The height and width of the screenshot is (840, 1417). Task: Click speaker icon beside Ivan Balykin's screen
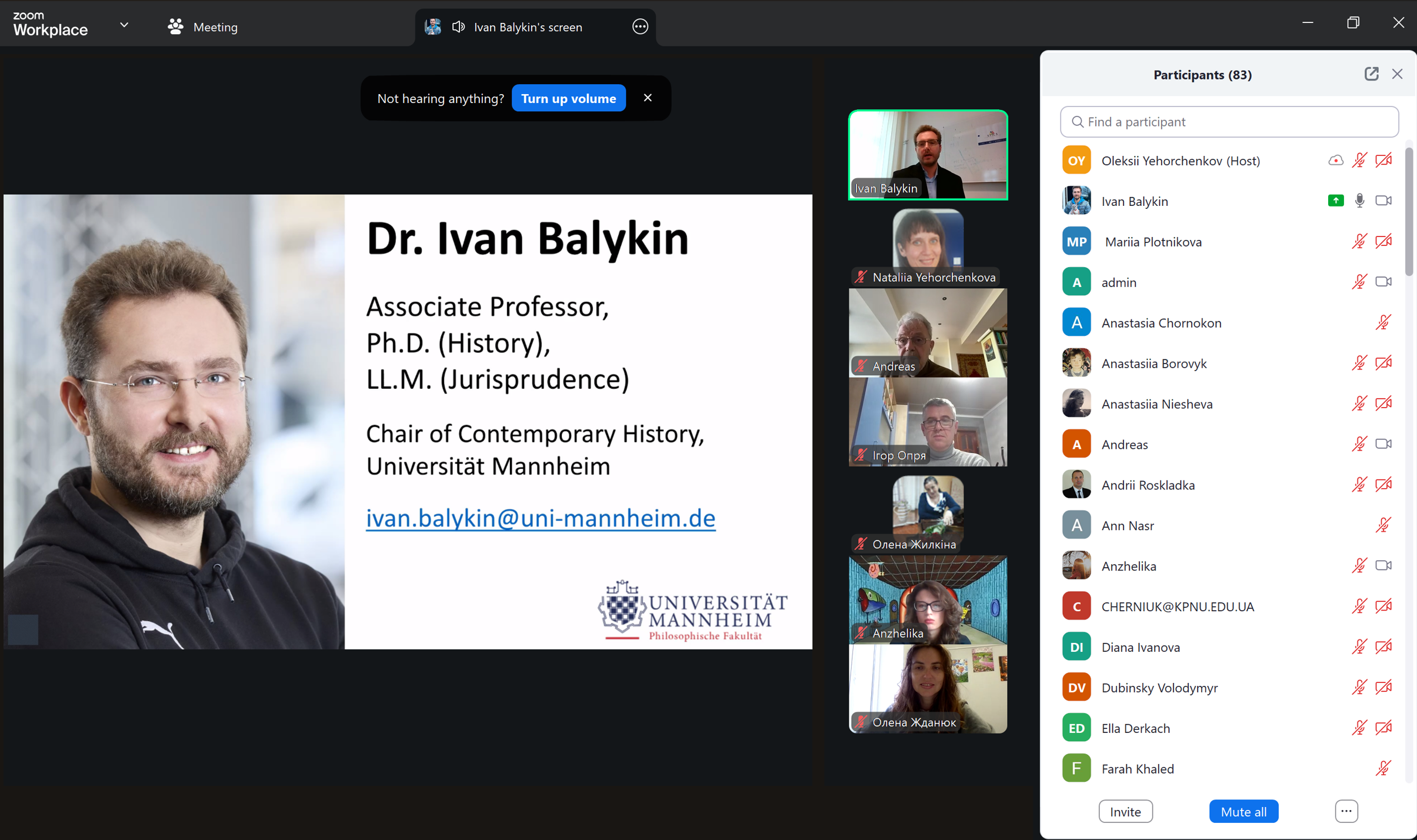coord(458,26)
